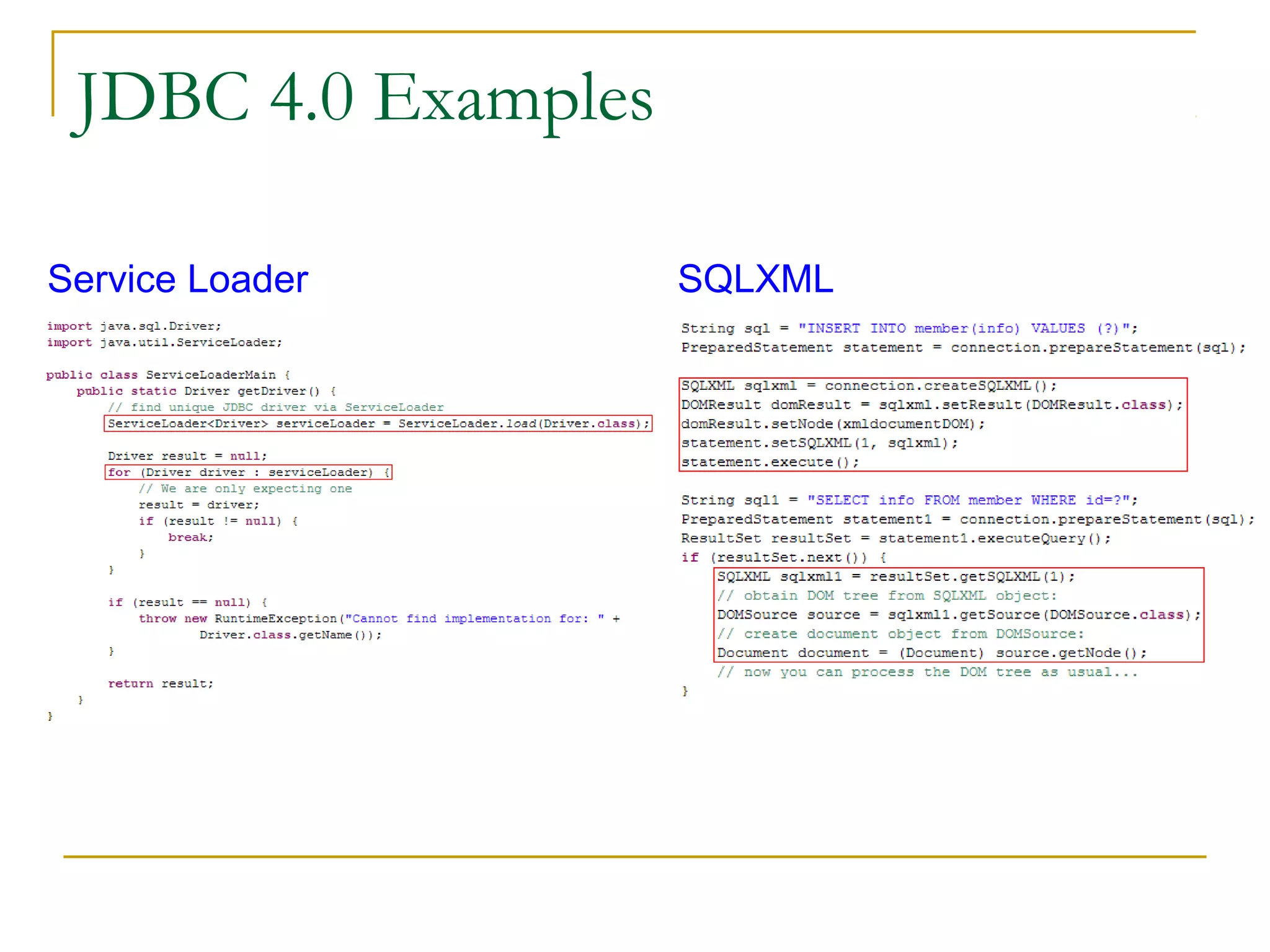Click the 'if (resultSet.next()) {' line
The height and width of the screenshot is (952, 1270).
(784, 558)
